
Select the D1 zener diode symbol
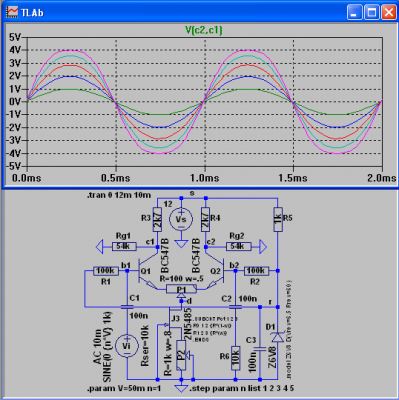click(277, 337)
